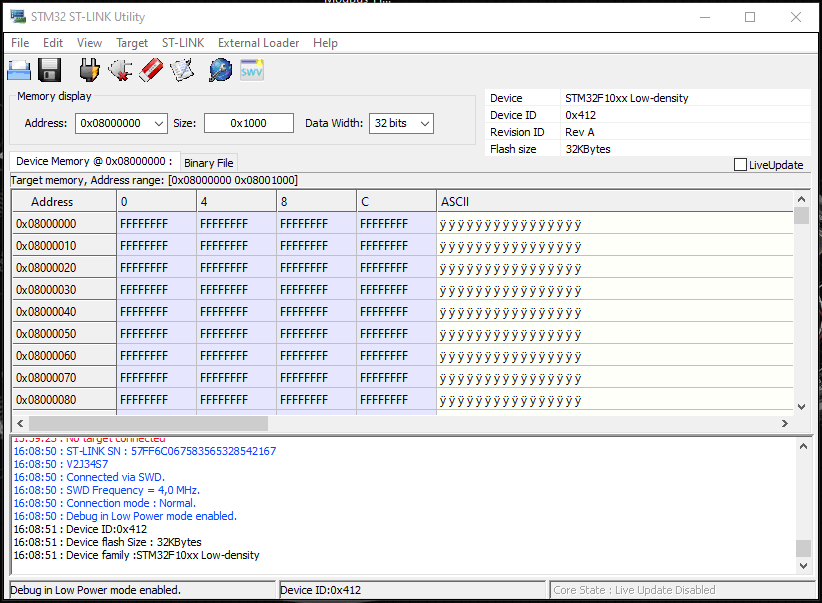Select the Device Memory @ 0x08000000 tab
This screenshot has width=822, height=603.
[x=94, y=161]
